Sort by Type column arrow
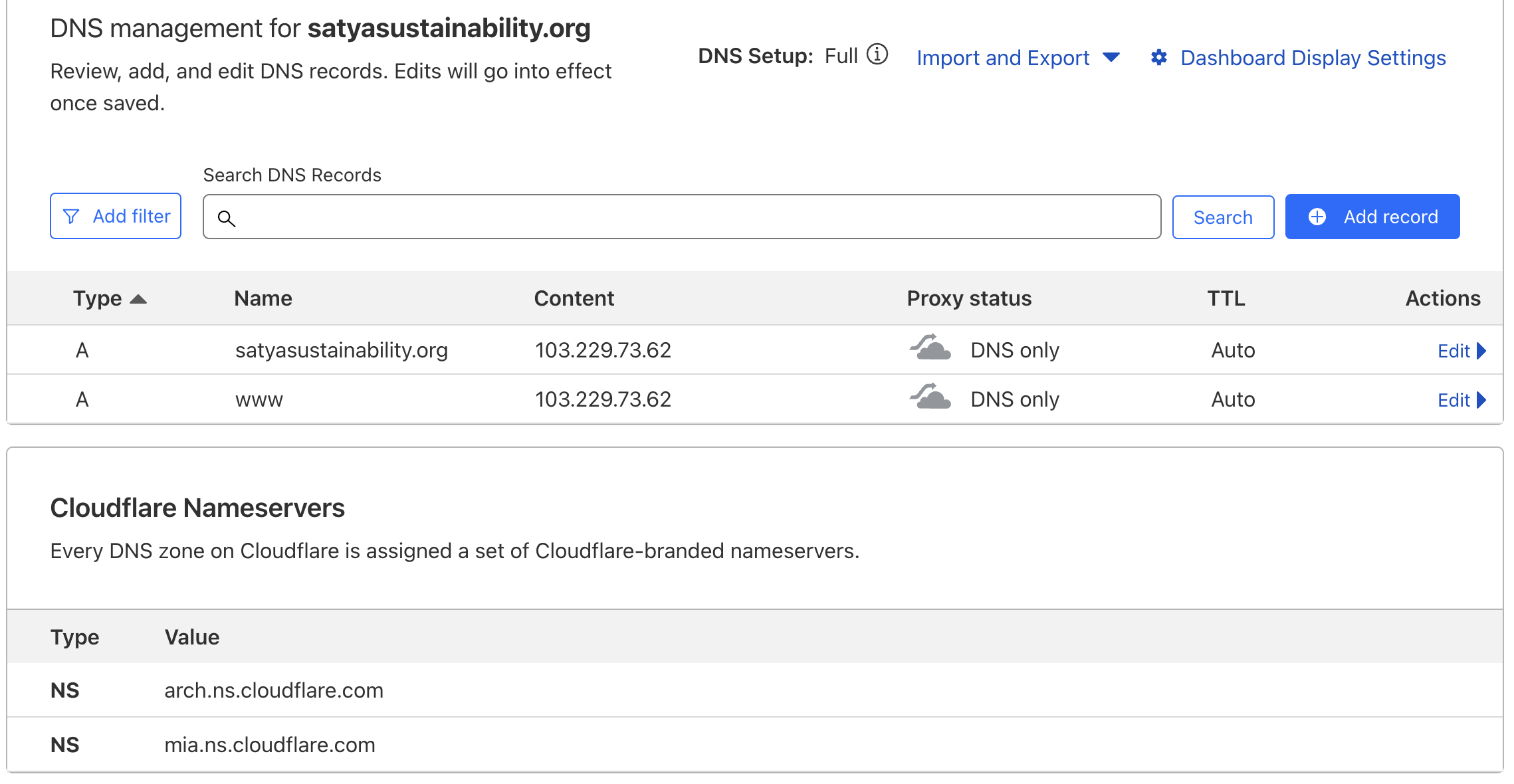Screen dimensions: 1514x784 [138, 299]
